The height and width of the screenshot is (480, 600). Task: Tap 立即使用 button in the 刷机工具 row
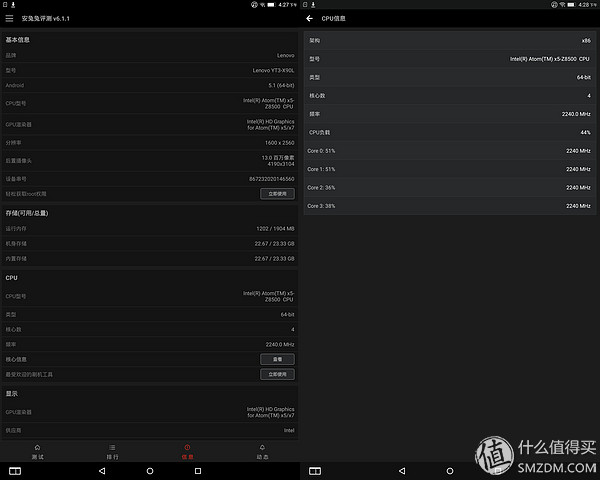pyautogui.click(x=277, y=374)
